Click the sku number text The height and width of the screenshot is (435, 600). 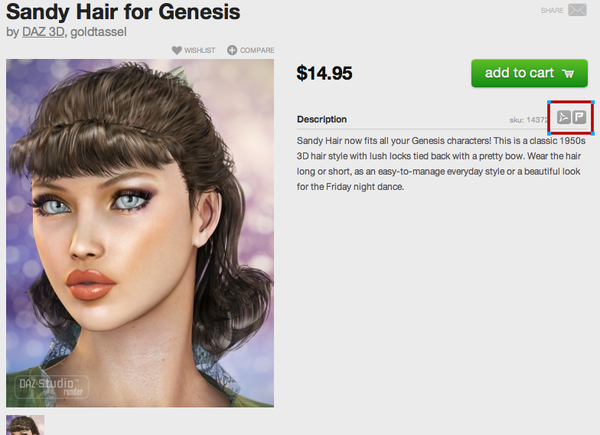point(529,120)
